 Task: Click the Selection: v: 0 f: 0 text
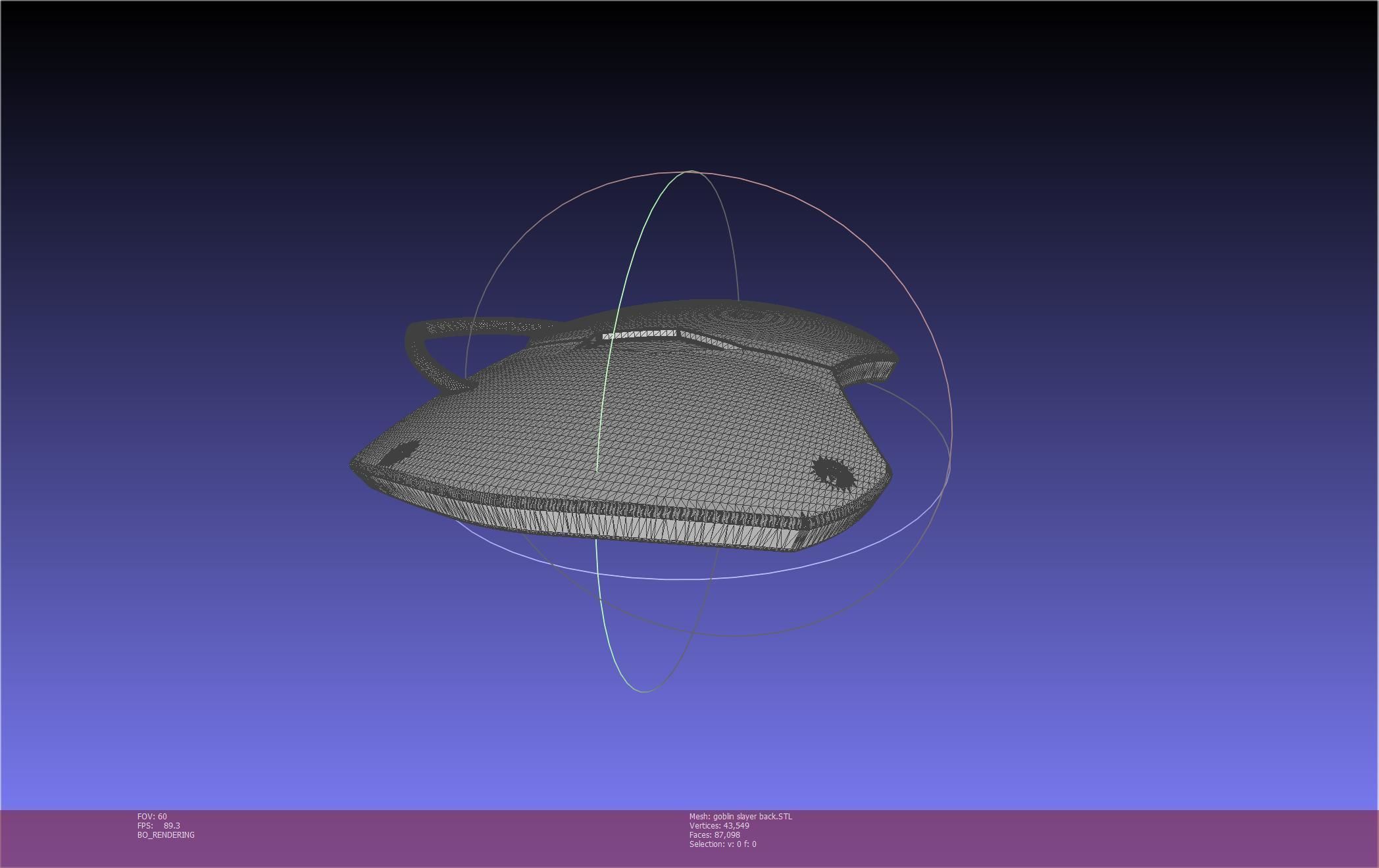tap(722, 844)
